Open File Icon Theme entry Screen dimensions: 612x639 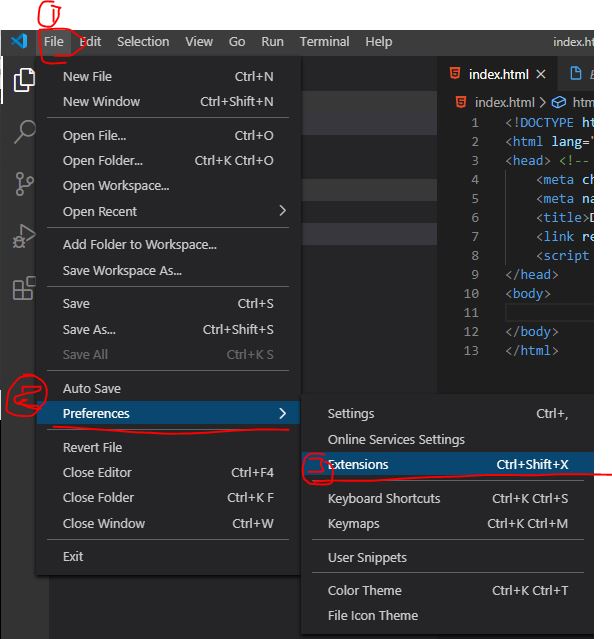click(x=447, y=615)
